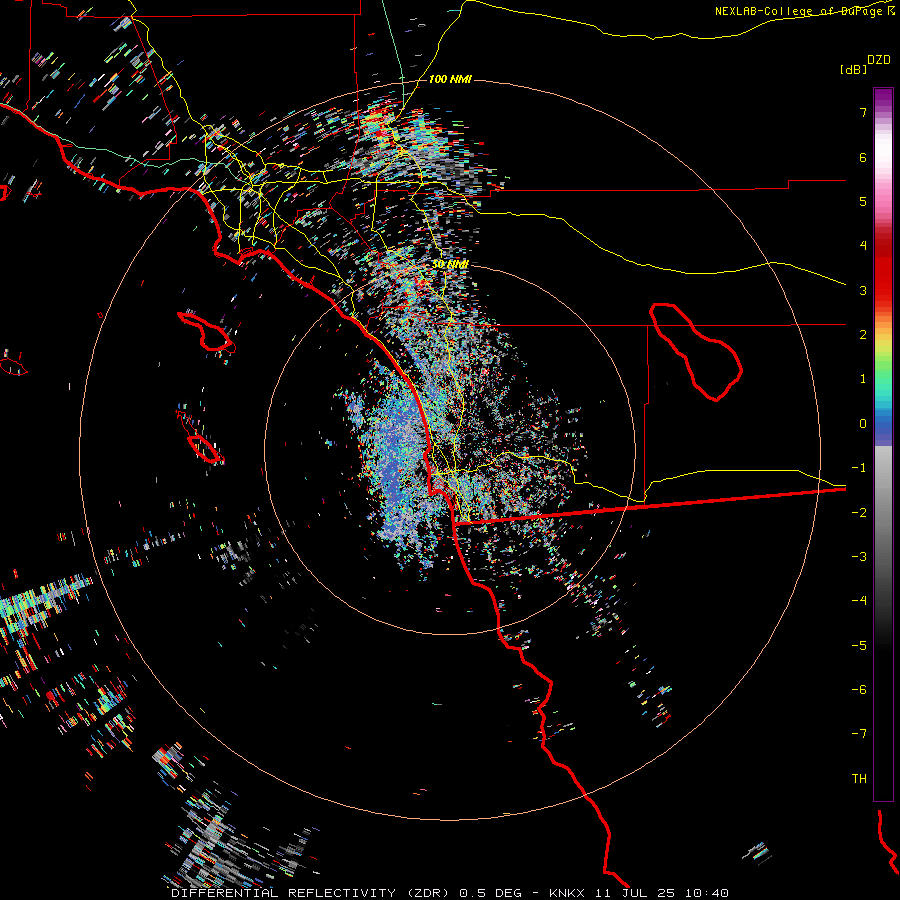Click the scale value -4 on legend
900x900 pixels.
tap(859, 601)
